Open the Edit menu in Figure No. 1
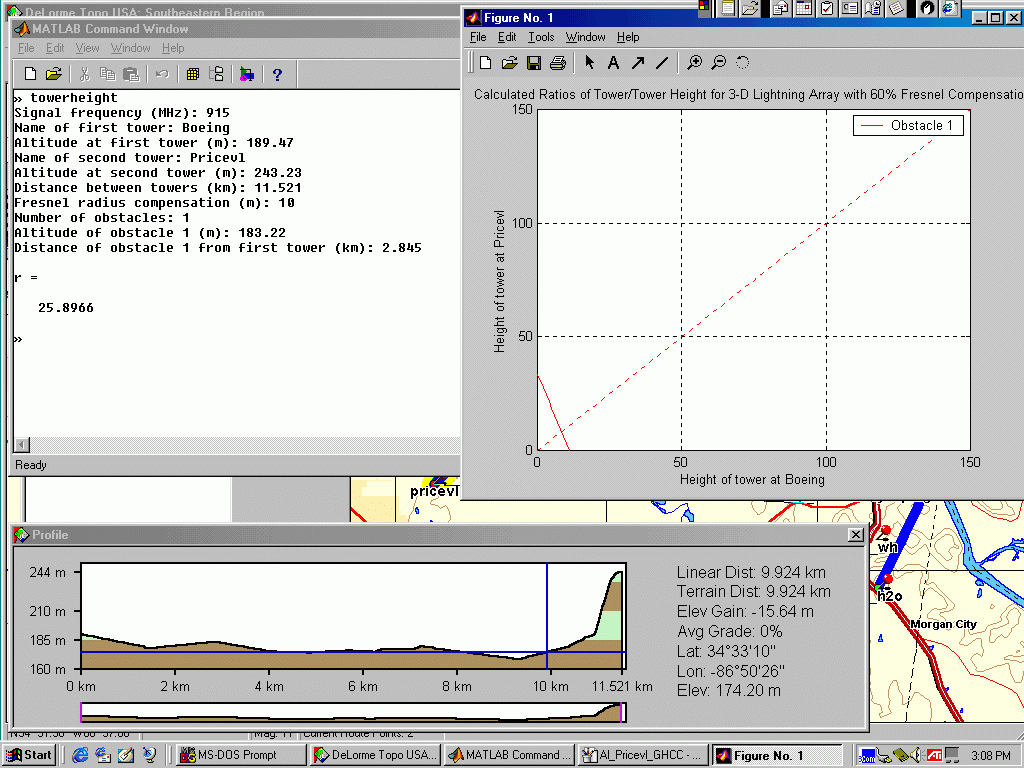 (507, 37)
